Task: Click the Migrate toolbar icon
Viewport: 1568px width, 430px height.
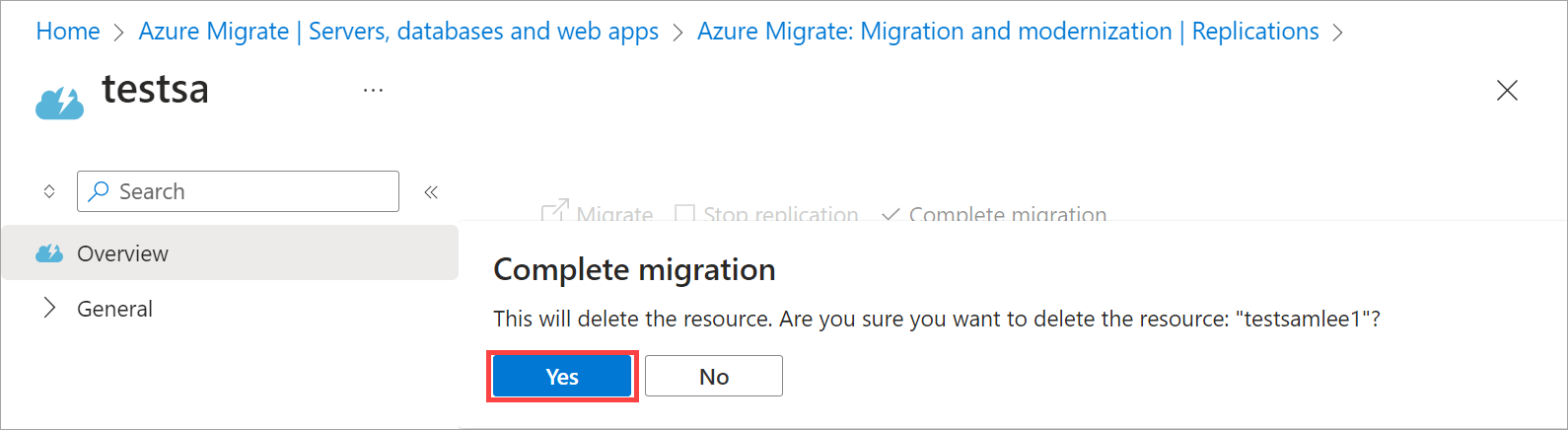Action: point(555,212)
